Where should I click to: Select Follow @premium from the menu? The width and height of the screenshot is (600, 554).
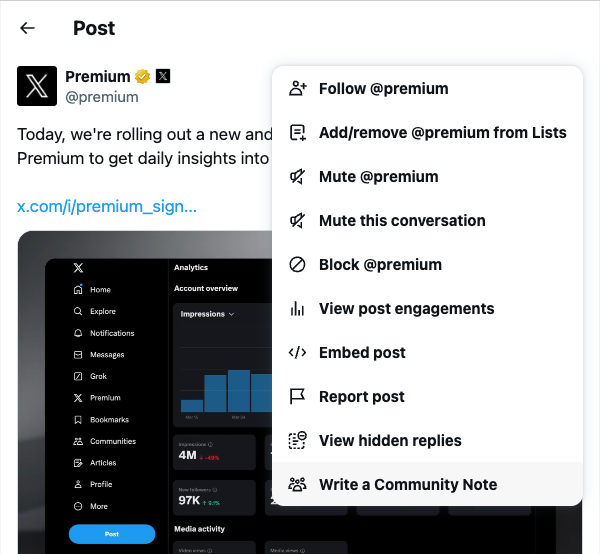[427, 88]
